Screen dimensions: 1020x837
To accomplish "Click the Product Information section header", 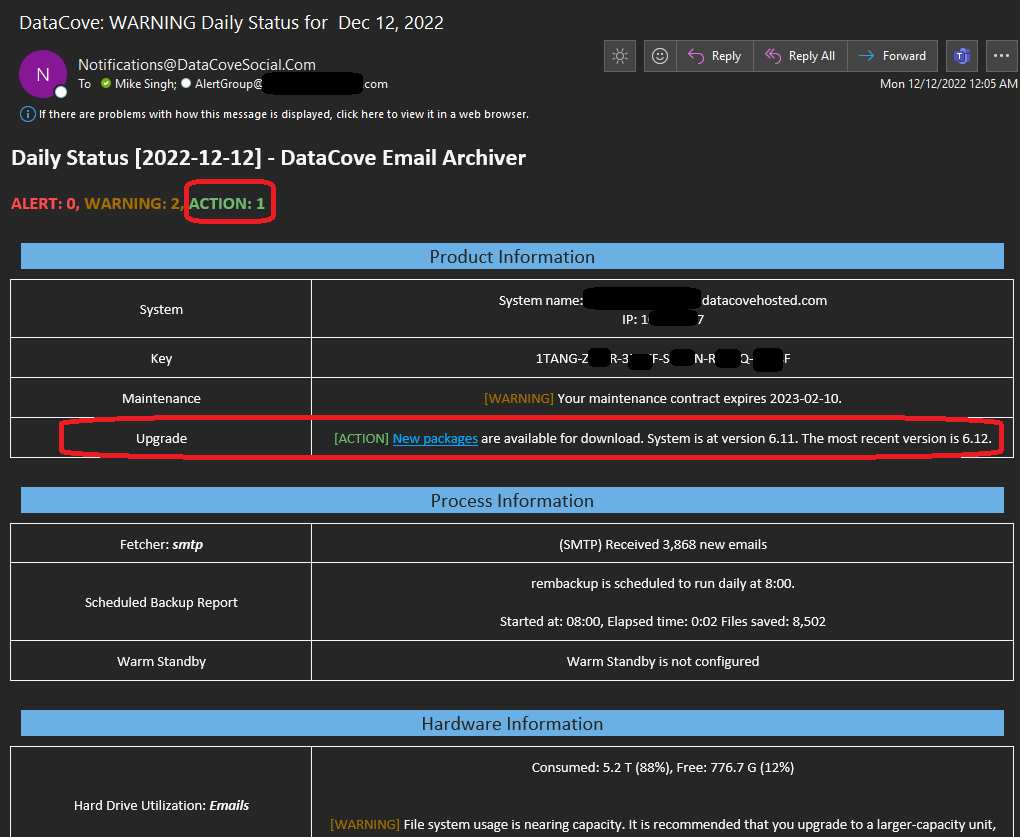I will [512, 257].
